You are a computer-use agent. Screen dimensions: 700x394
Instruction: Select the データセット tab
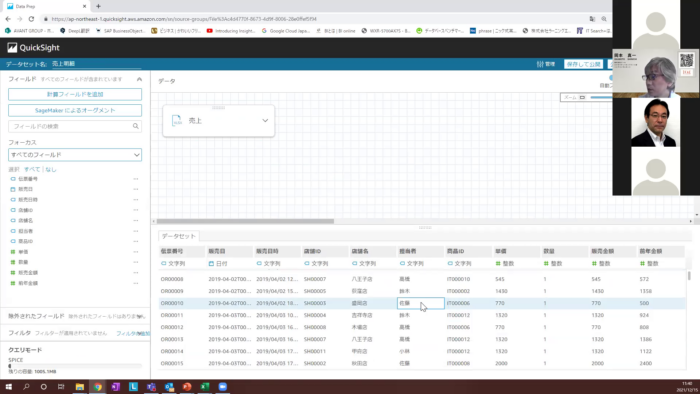[179, 236]
